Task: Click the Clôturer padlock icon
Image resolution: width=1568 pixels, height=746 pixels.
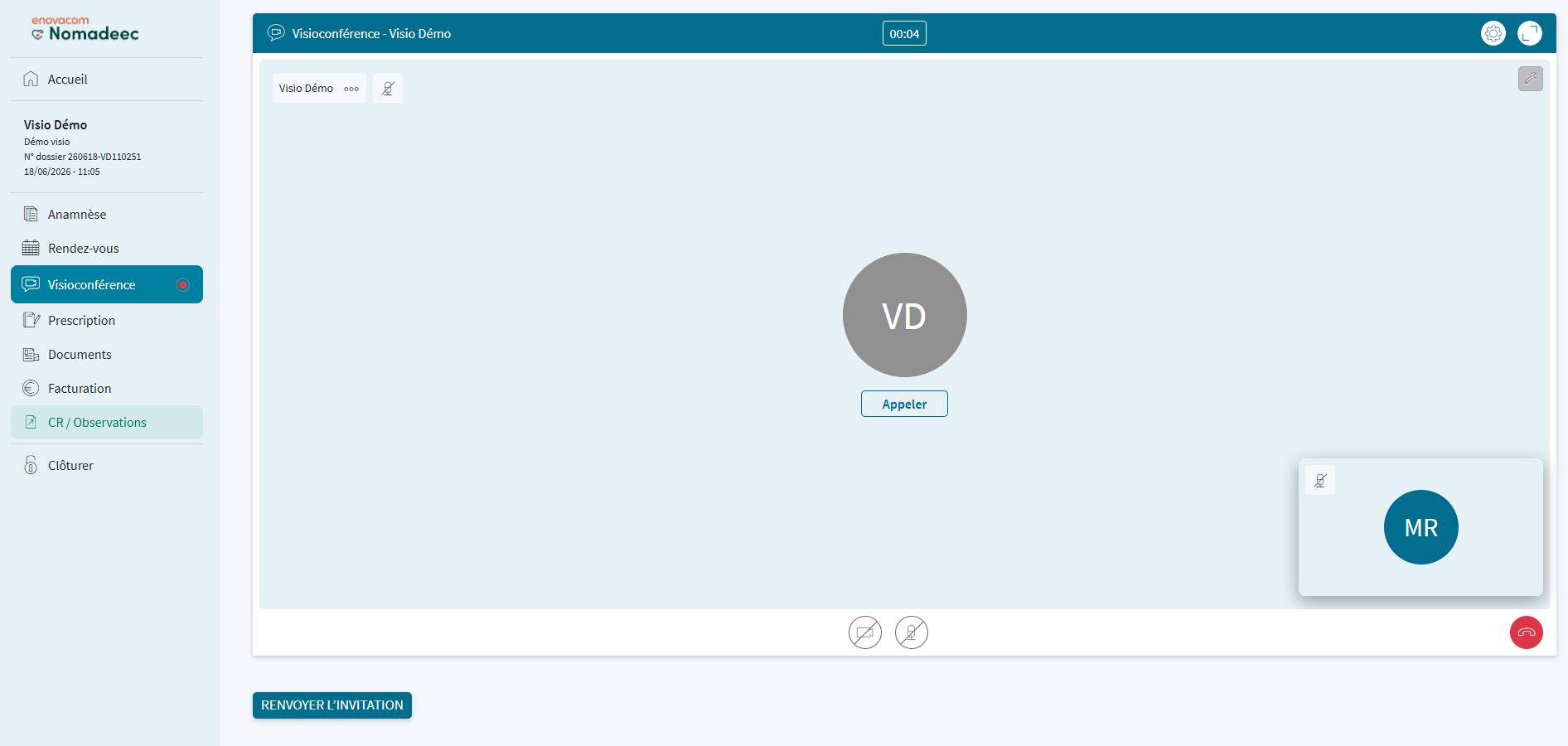Action: (x=31, y=465)
